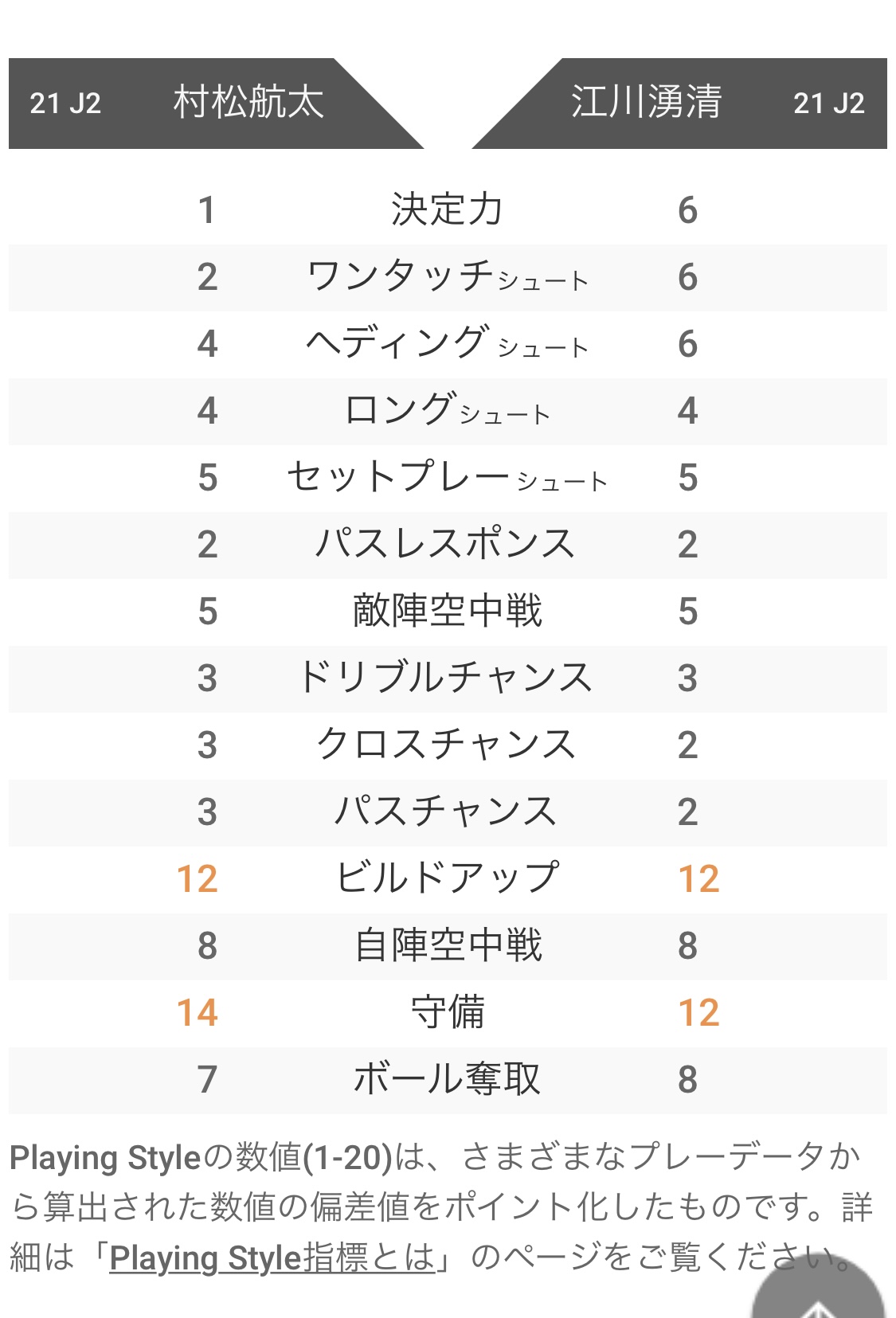Viewport: 896px width, 1318px height.
Task: Select the パスレスポンス row label
Action: pos(447,545)
